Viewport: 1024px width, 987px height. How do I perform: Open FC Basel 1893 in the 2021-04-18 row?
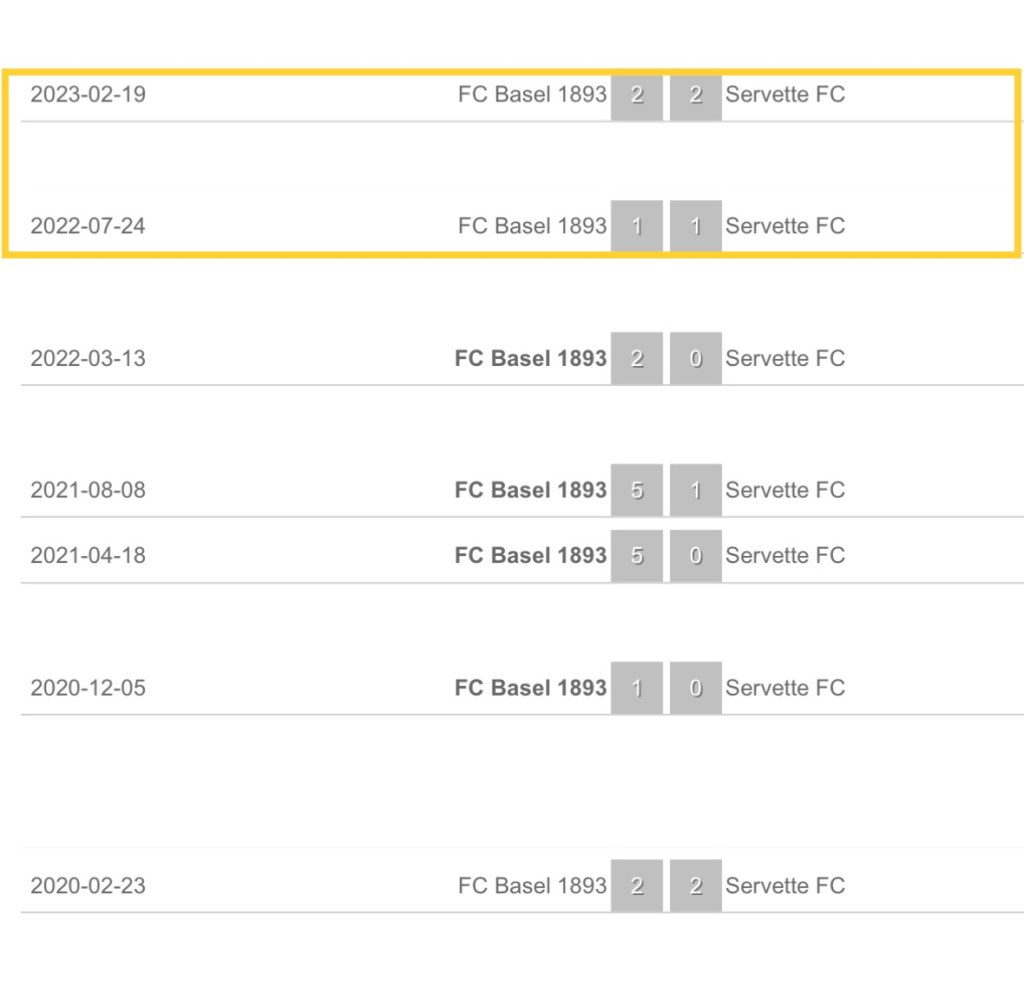[530, 555]
